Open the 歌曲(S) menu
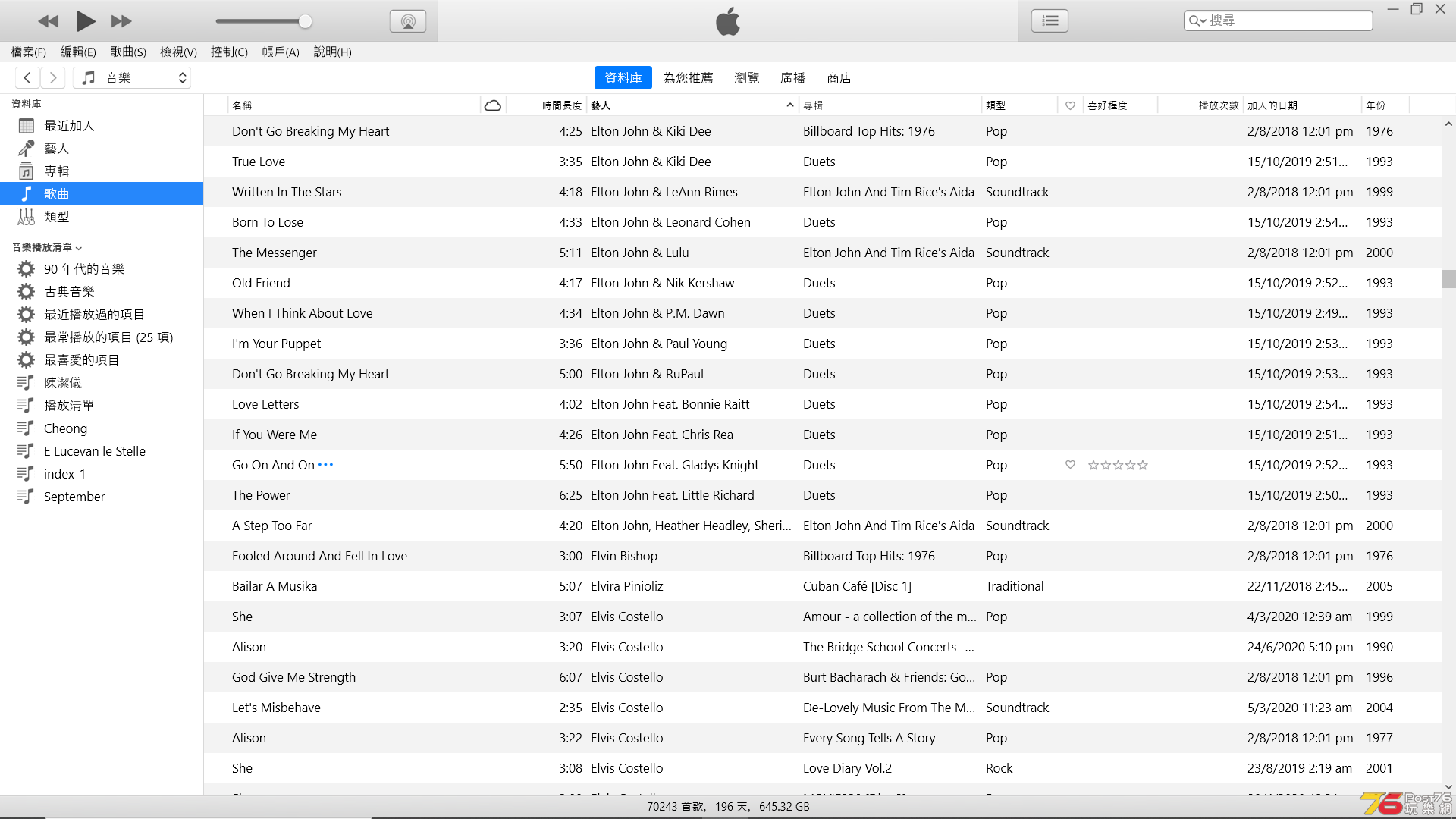The width and height of the screenshot is (1456, 819). [x=128, y=52]
